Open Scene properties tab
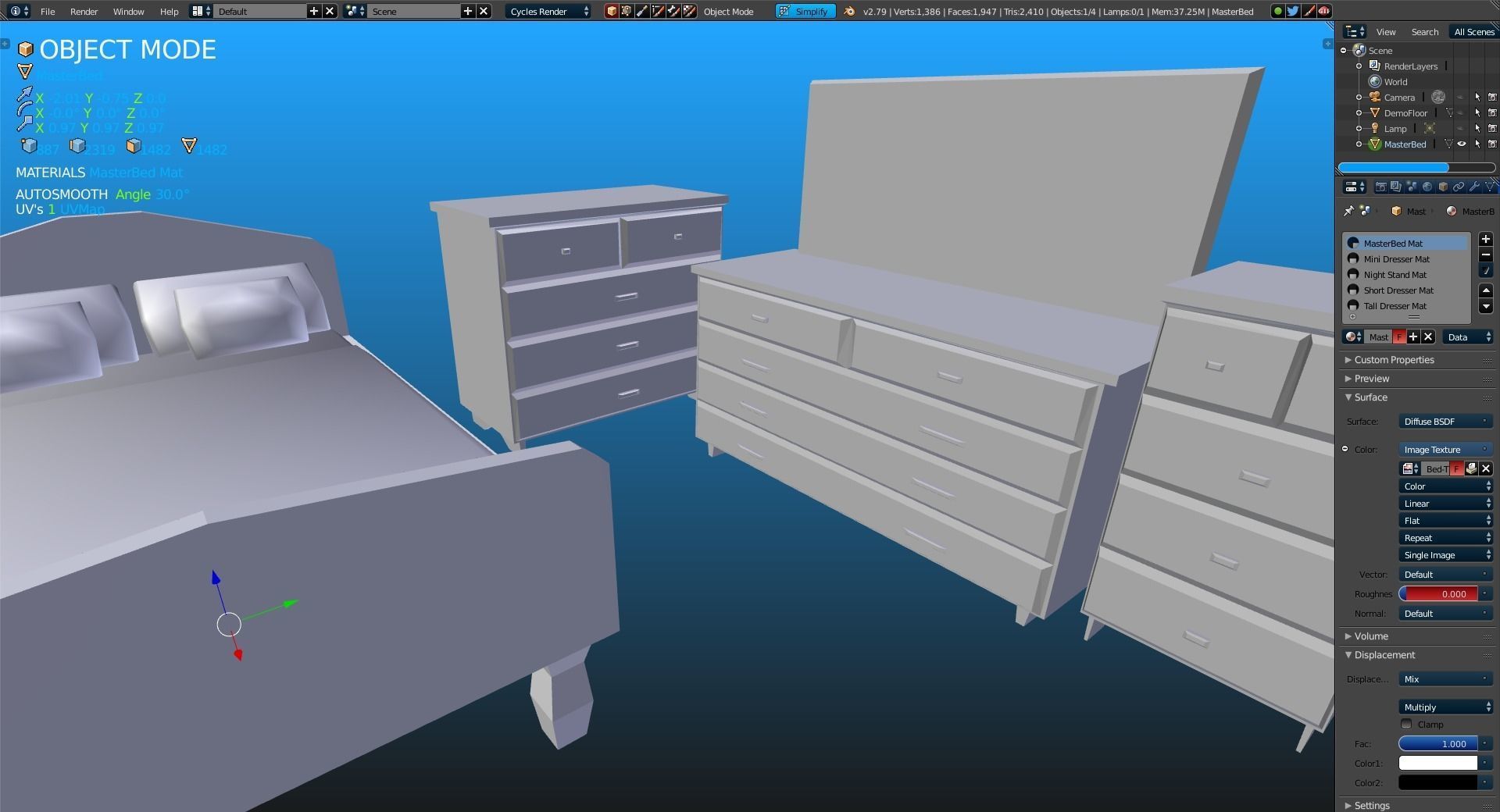 [x=1412, y=187]
